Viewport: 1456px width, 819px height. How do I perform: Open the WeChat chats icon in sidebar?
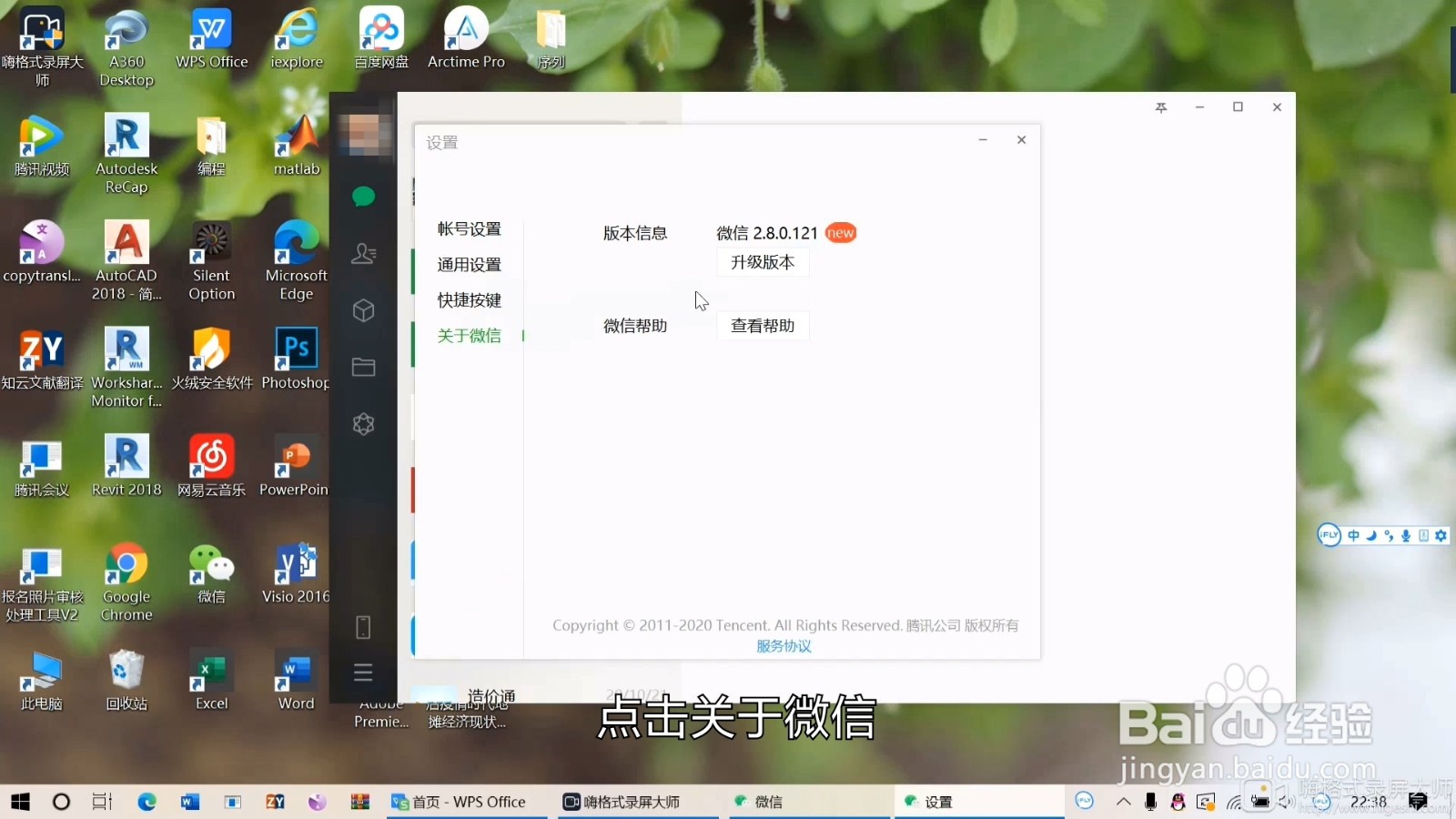point(363,197)
